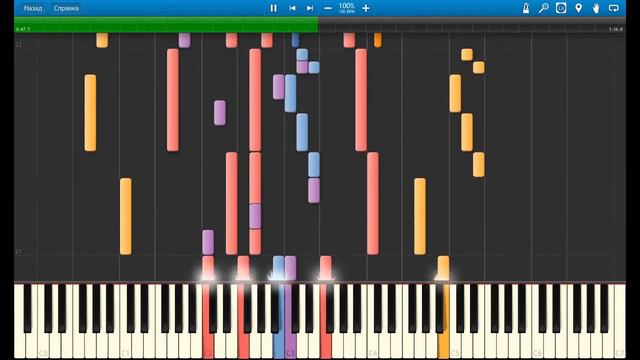The width and height of the screenshot is (640, 360).
Task: Increase playback speed with plus button
Action: (x=366, y=8)
